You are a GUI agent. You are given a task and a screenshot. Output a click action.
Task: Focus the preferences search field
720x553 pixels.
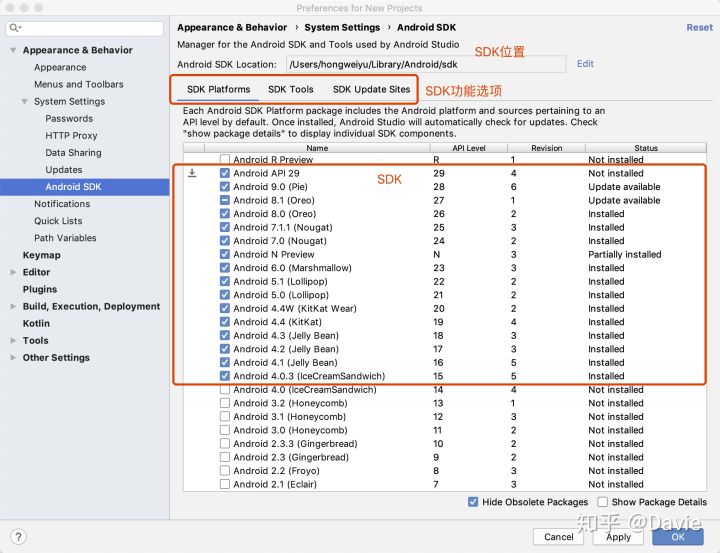pyautogui.click(x=85, y=28)
